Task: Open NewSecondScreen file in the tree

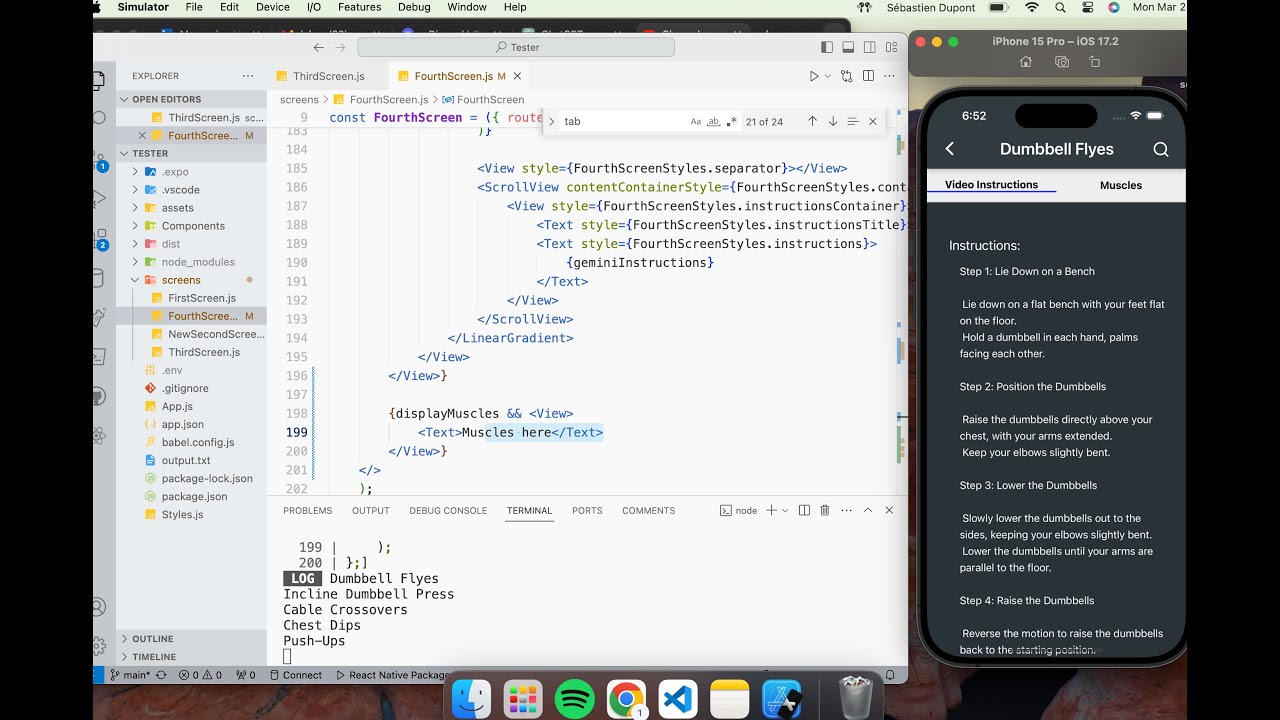Action: 192,334
